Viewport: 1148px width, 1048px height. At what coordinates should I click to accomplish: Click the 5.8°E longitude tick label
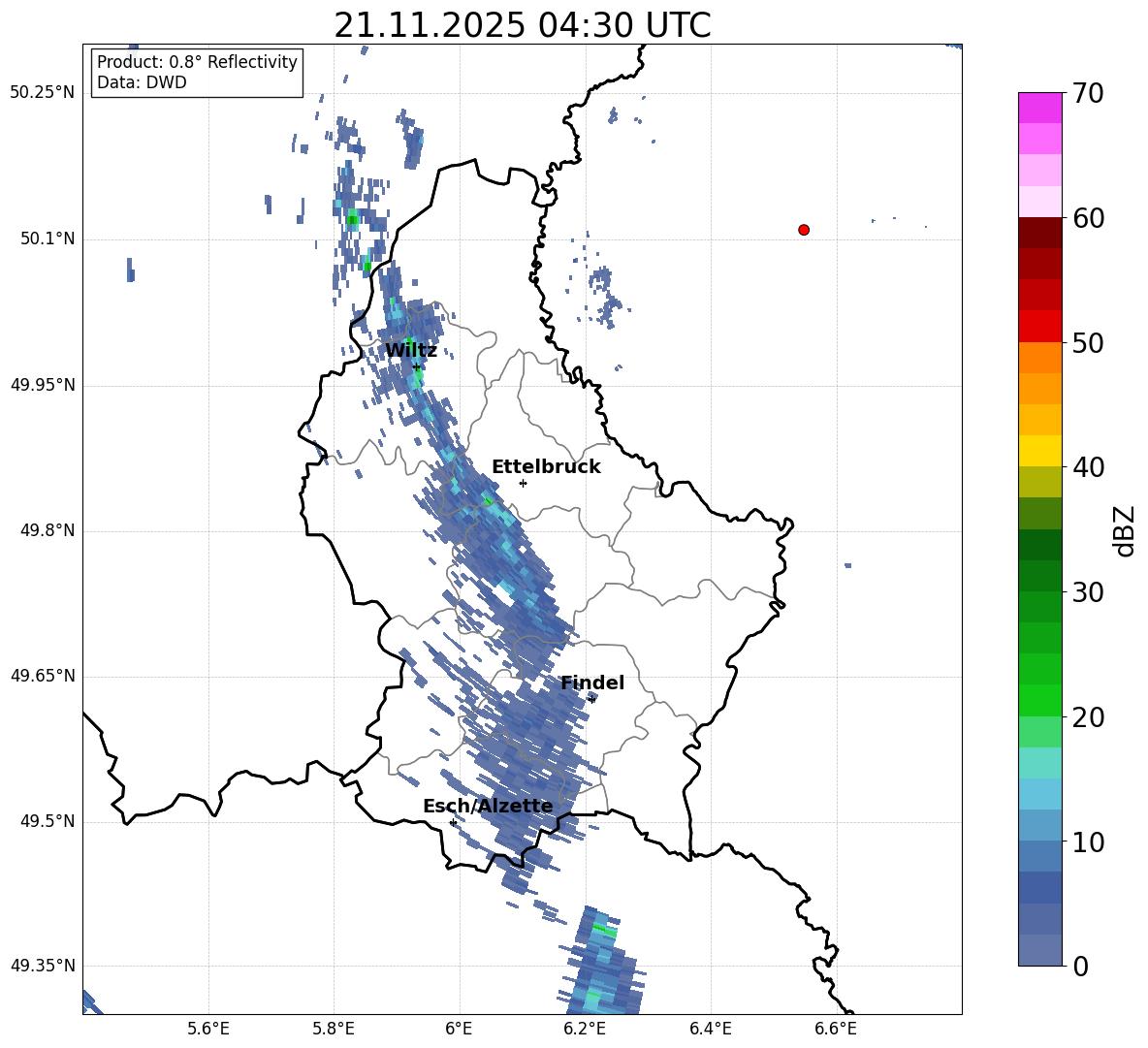pyautogui.click(x=335, y=1029)
